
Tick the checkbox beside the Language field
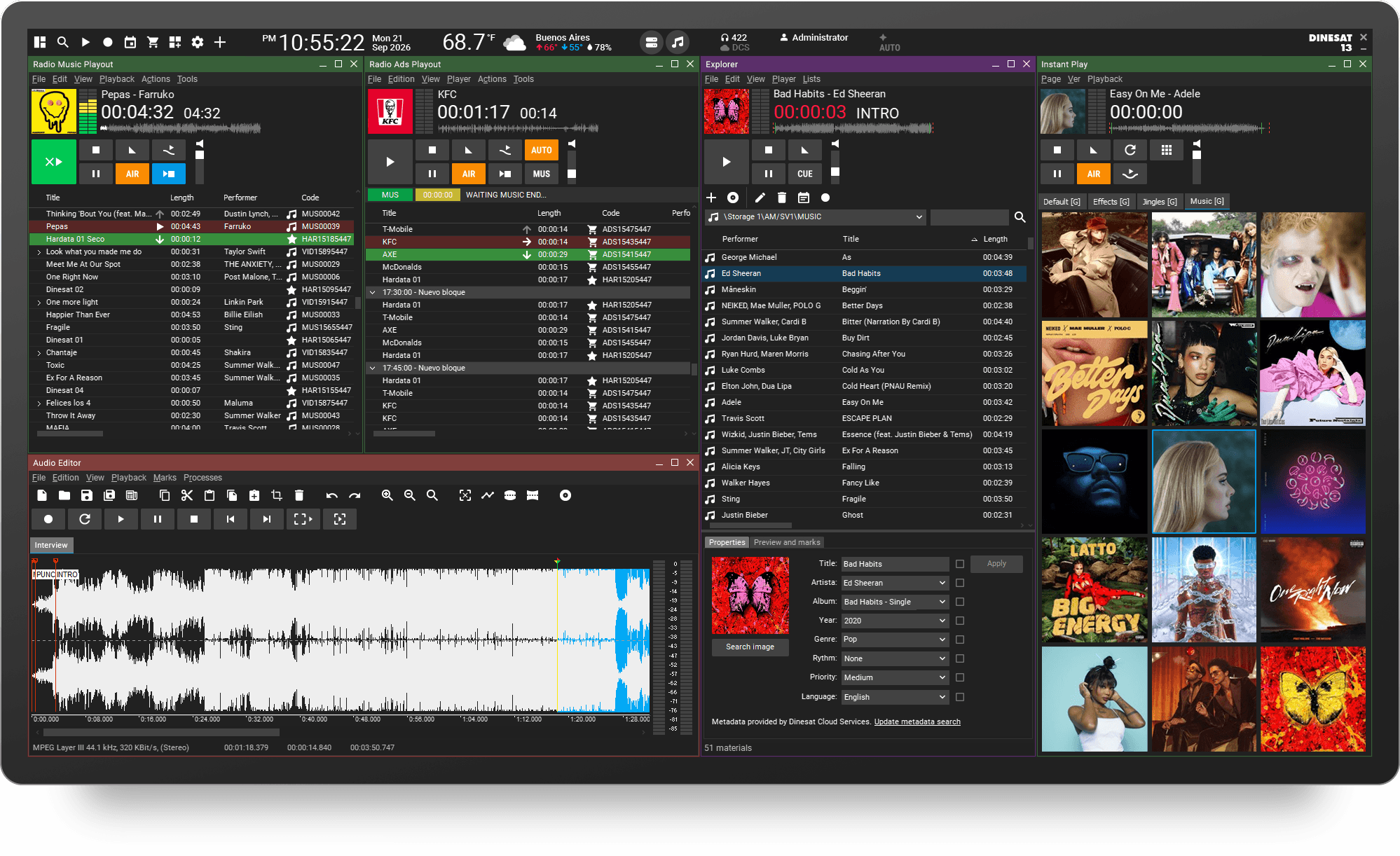960,697
